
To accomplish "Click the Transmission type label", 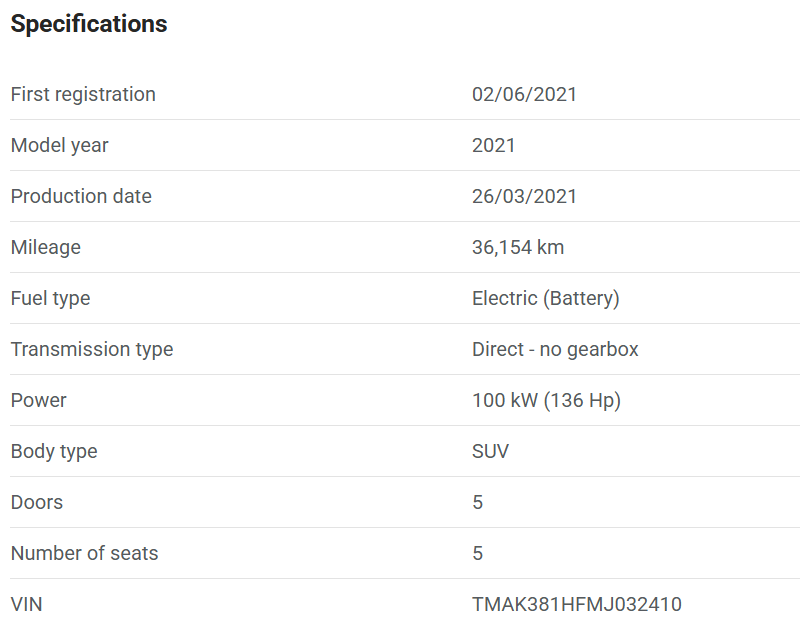I will pyautogui.click(x=91, y=349).
